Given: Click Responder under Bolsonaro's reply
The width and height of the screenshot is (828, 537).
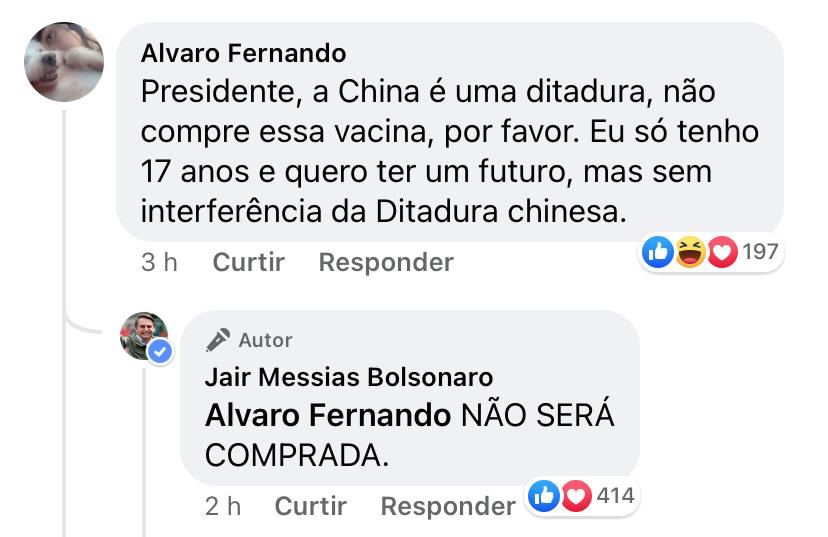Looking at the screenshot, I should tap(448, 506).
